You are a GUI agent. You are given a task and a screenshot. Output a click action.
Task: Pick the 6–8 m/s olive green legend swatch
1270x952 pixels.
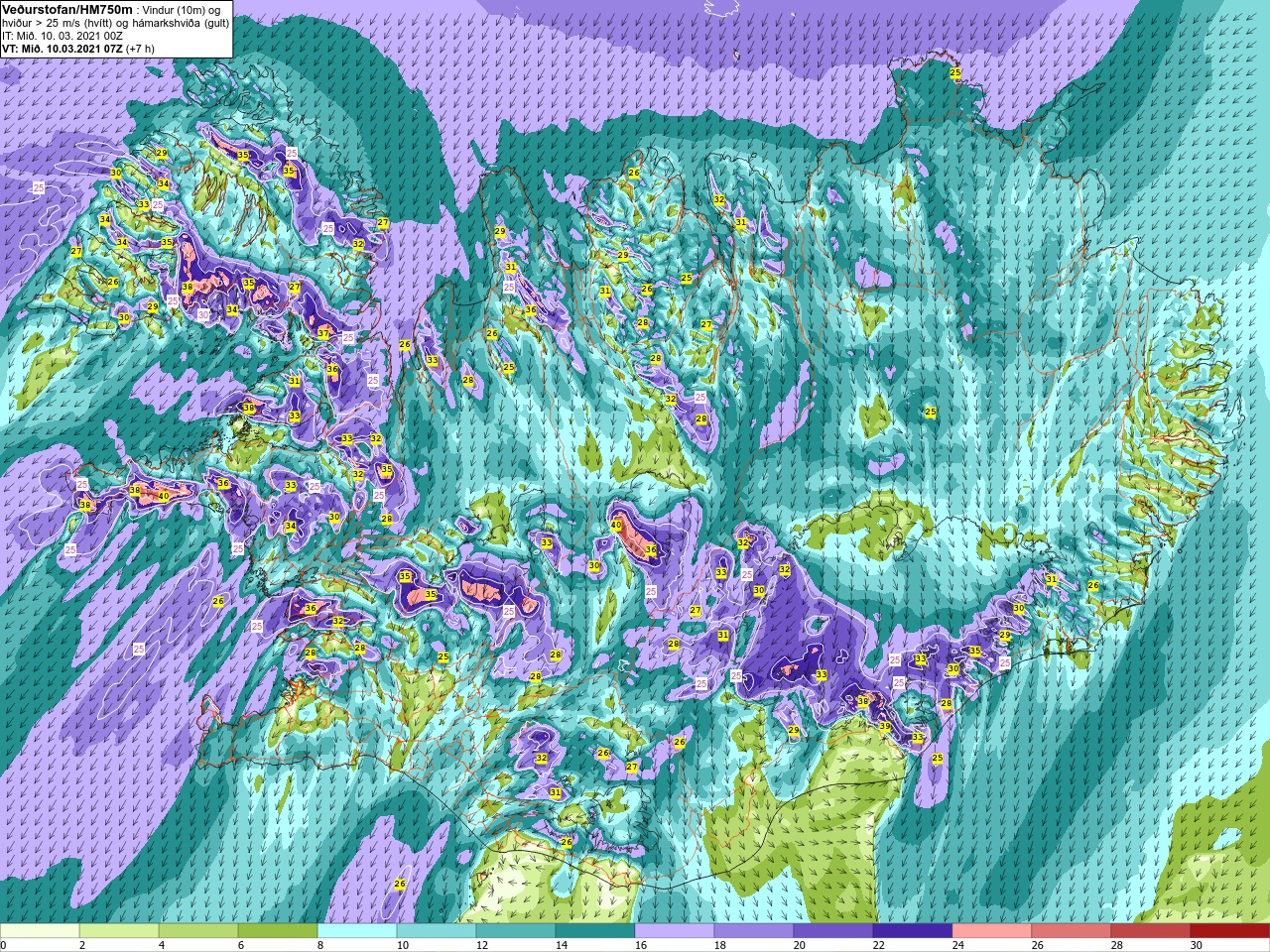point(278,931)
